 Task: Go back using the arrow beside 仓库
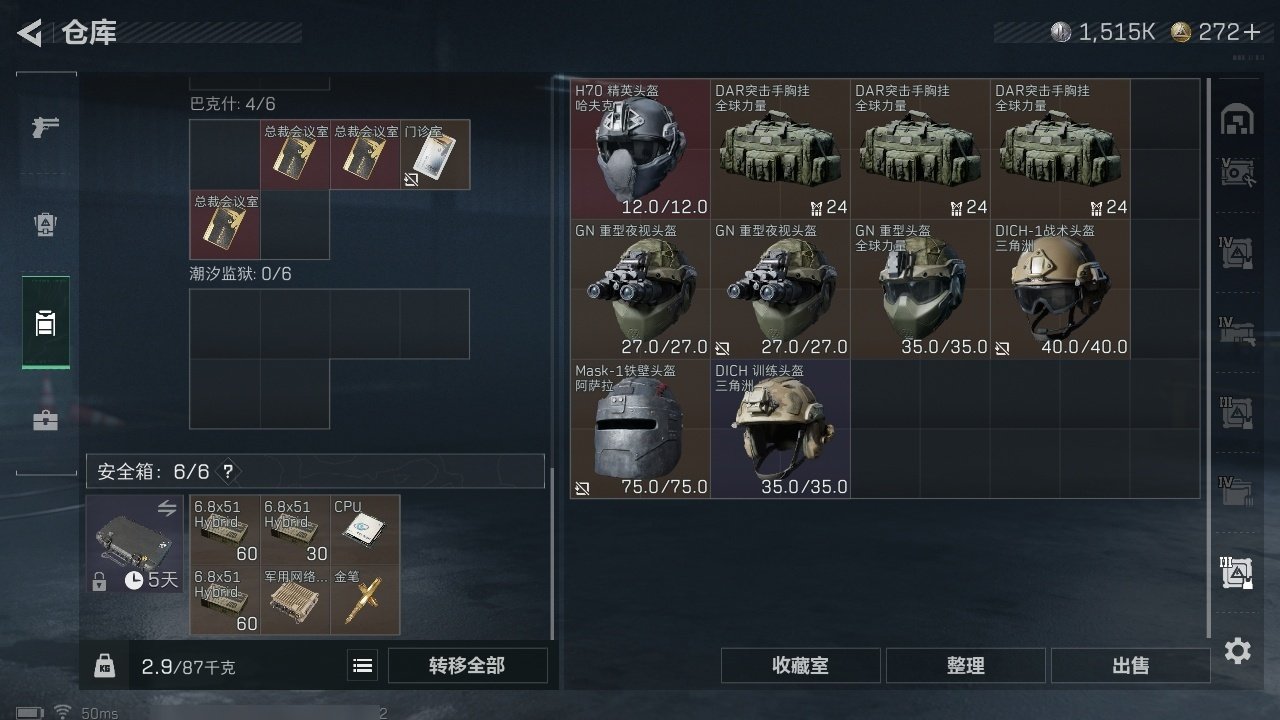click(x=30, y=33)
